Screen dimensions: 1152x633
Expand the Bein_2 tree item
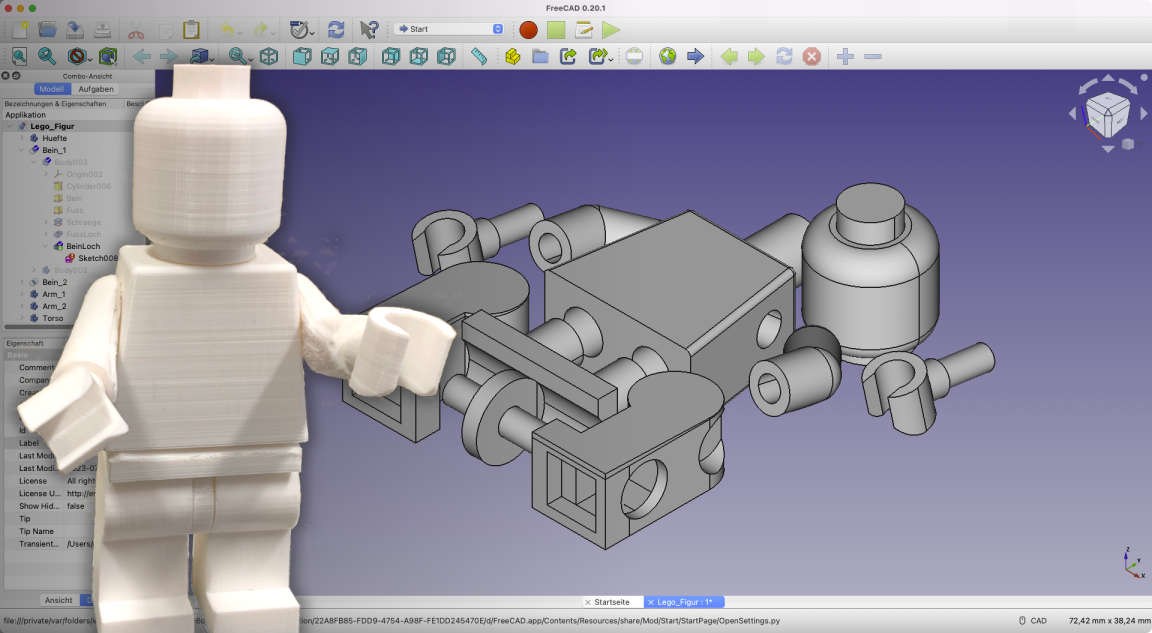pos(21,282)
